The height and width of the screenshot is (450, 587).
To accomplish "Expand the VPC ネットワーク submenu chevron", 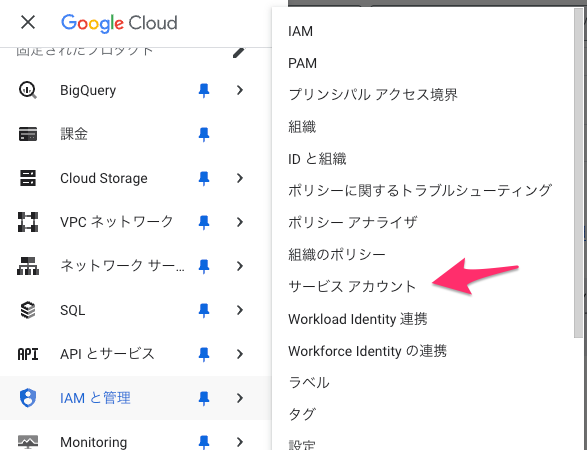I will [240, 222].
